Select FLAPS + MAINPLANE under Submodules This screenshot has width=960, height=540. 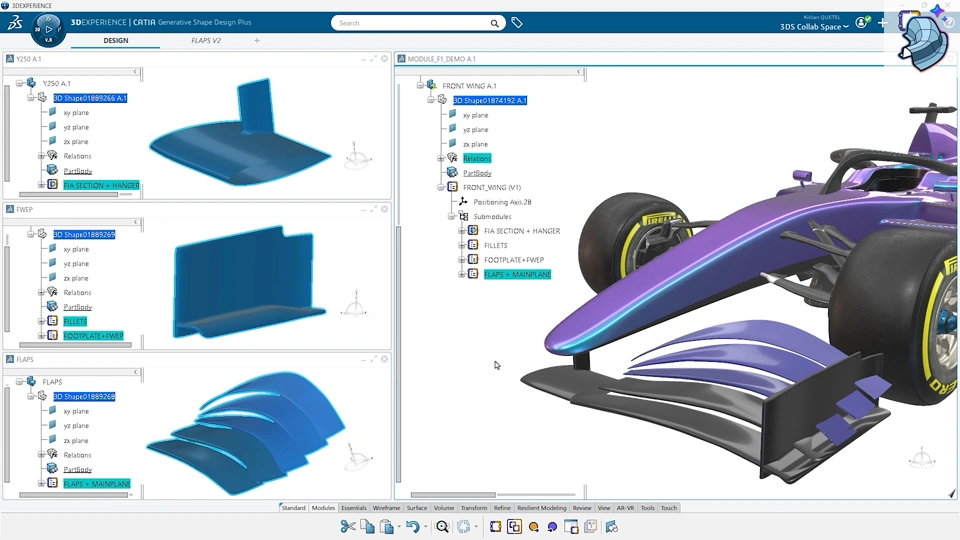(517, 274)
